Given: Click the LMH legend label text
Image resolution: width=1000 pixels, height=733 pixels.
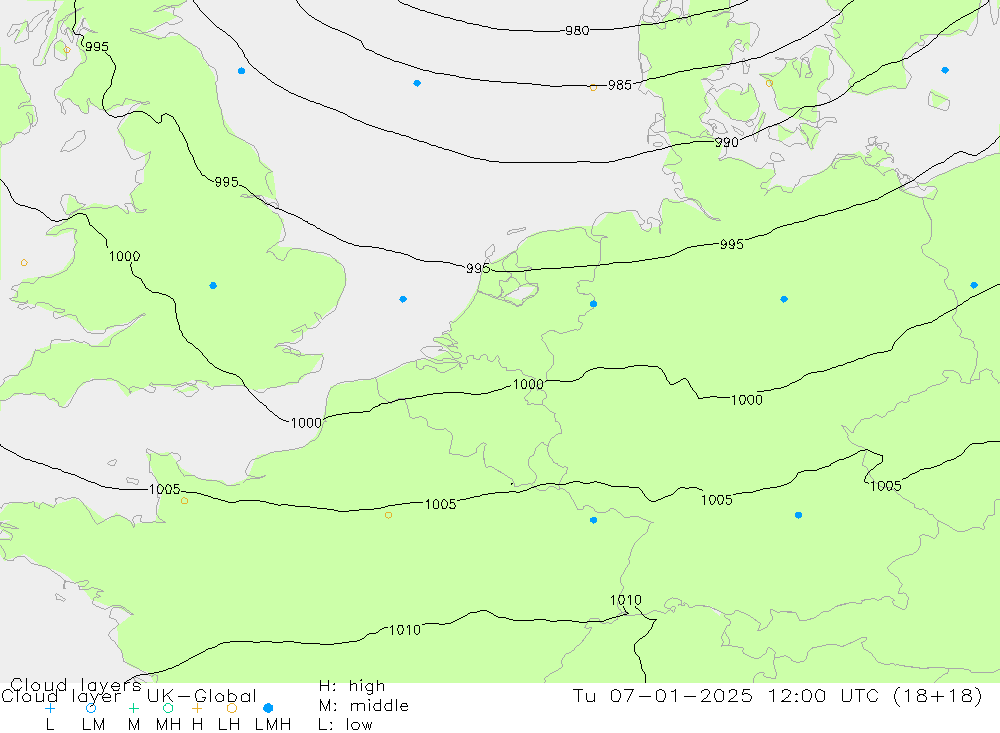Looking at the screenshot, I should (x=273, y=725).
